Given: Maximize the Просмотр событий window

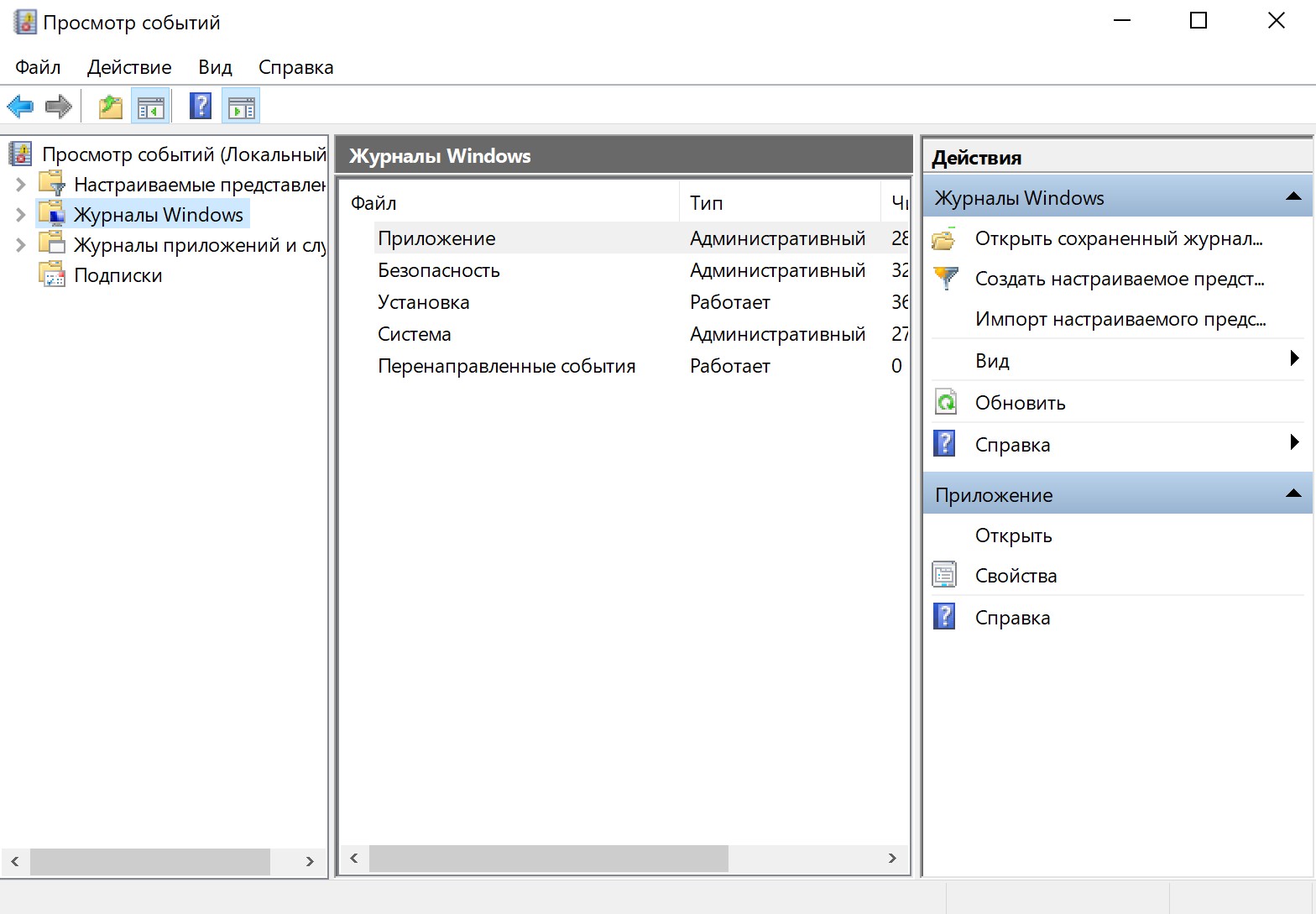Looking at the screenshot, I should [x=1198, y=21].
